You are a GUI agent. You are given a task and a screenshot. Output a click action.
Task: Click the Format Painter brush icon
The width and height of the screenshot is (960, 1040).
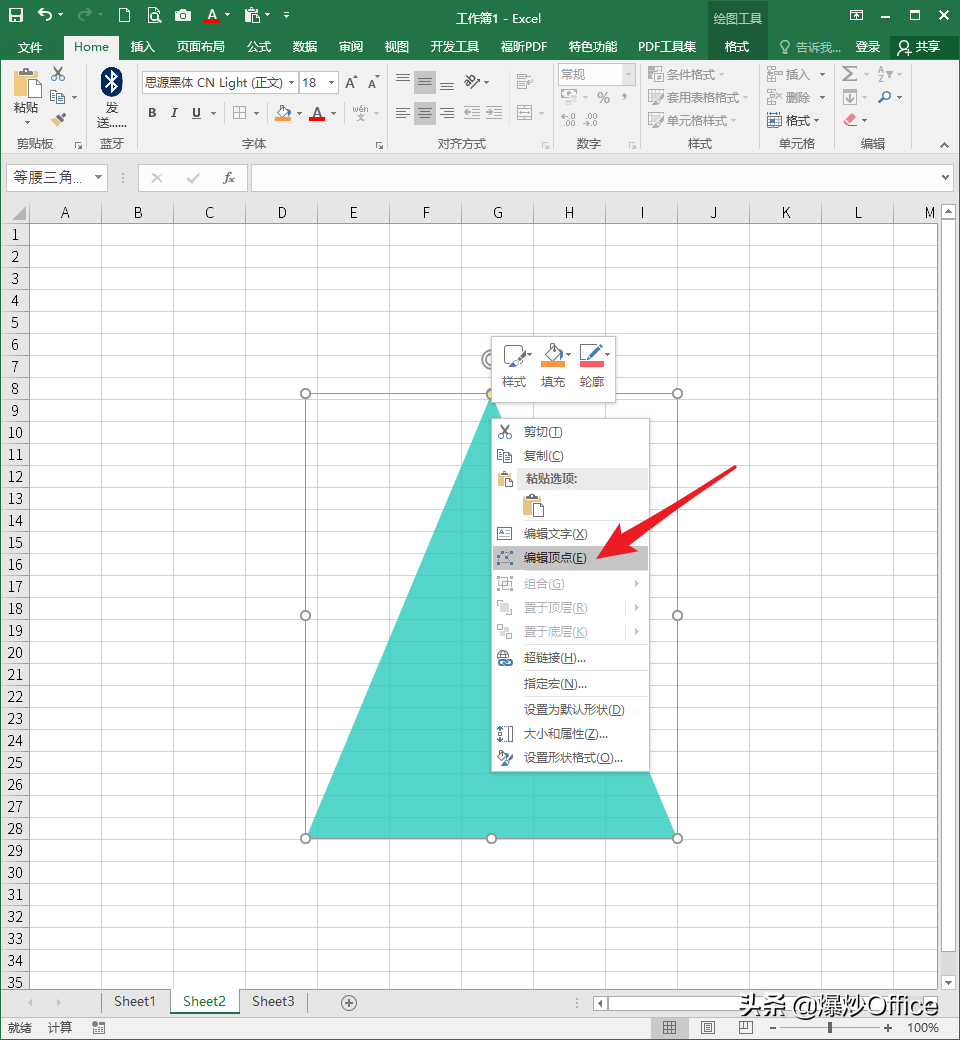pyautogui.click(x=58, y=119)
